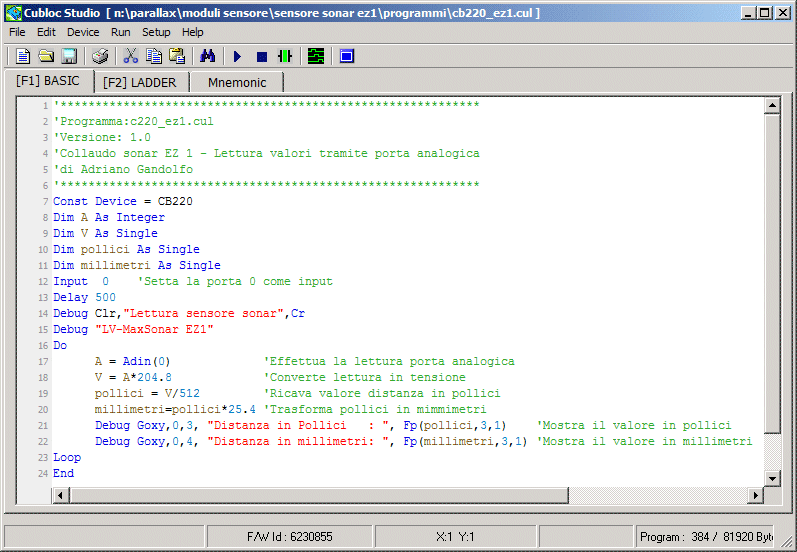Click the horizontal scrollbar right arrow
The image size is (797, 552).
[756, 495]
